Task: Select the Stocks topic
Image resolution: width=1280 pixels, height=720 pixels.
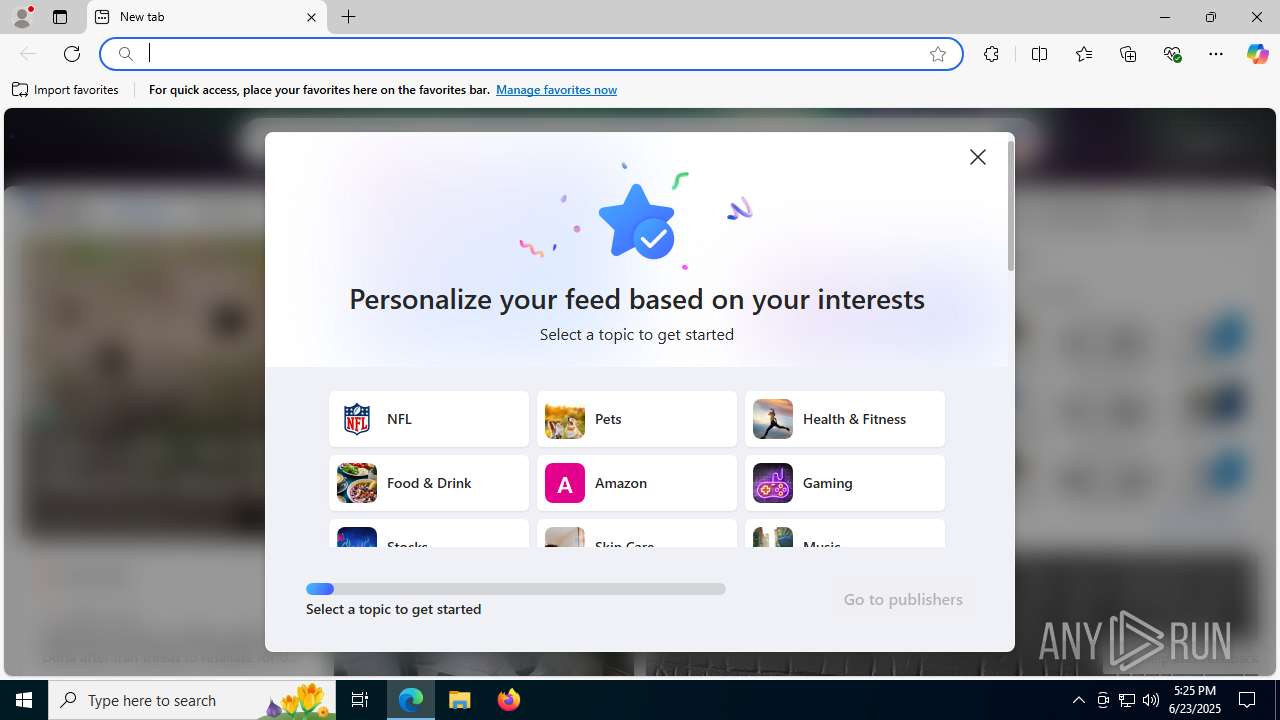Action: (429, 534)
